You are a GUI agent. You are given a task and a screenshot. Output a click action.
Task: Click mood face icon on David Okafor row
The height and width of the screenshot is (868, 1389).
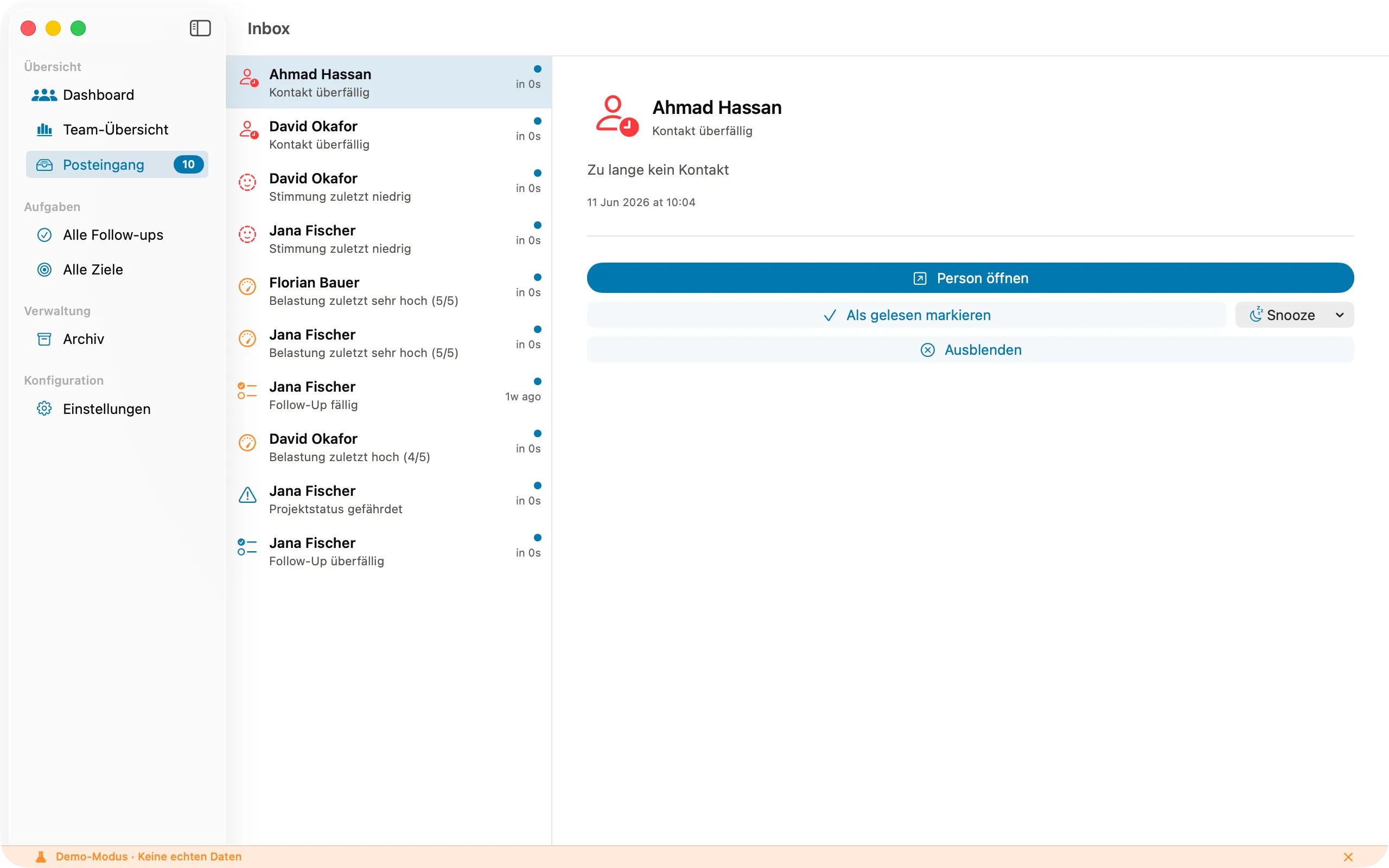(247, 182)
